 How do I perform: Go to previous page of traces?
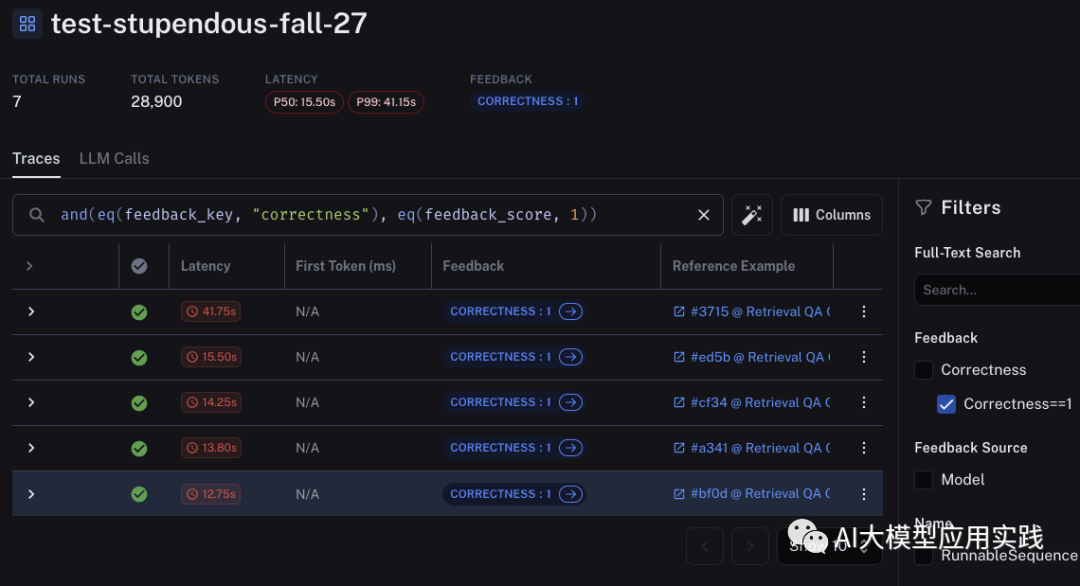tap(705, 546)
